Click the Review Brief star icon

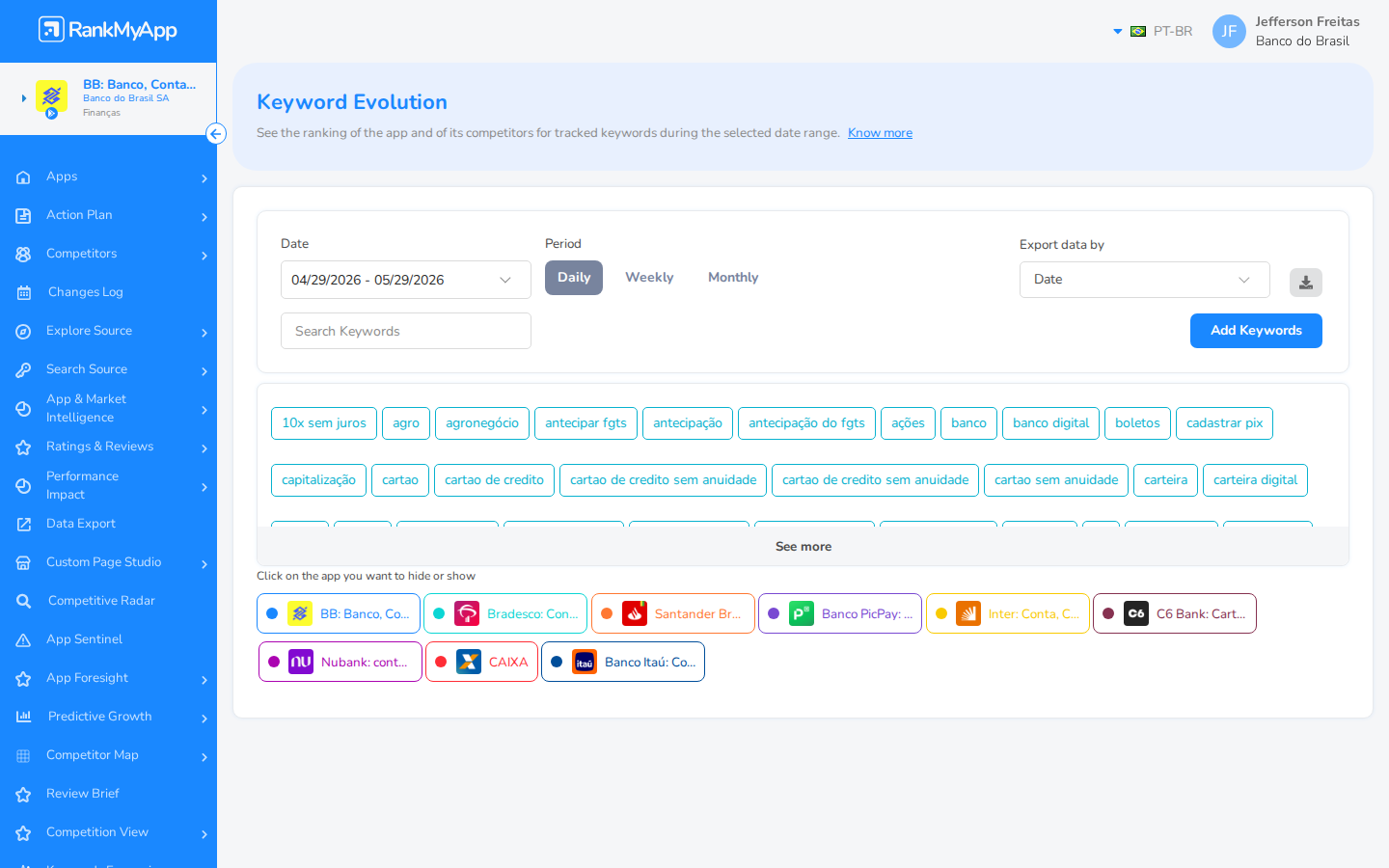click(x=24, y=795)
